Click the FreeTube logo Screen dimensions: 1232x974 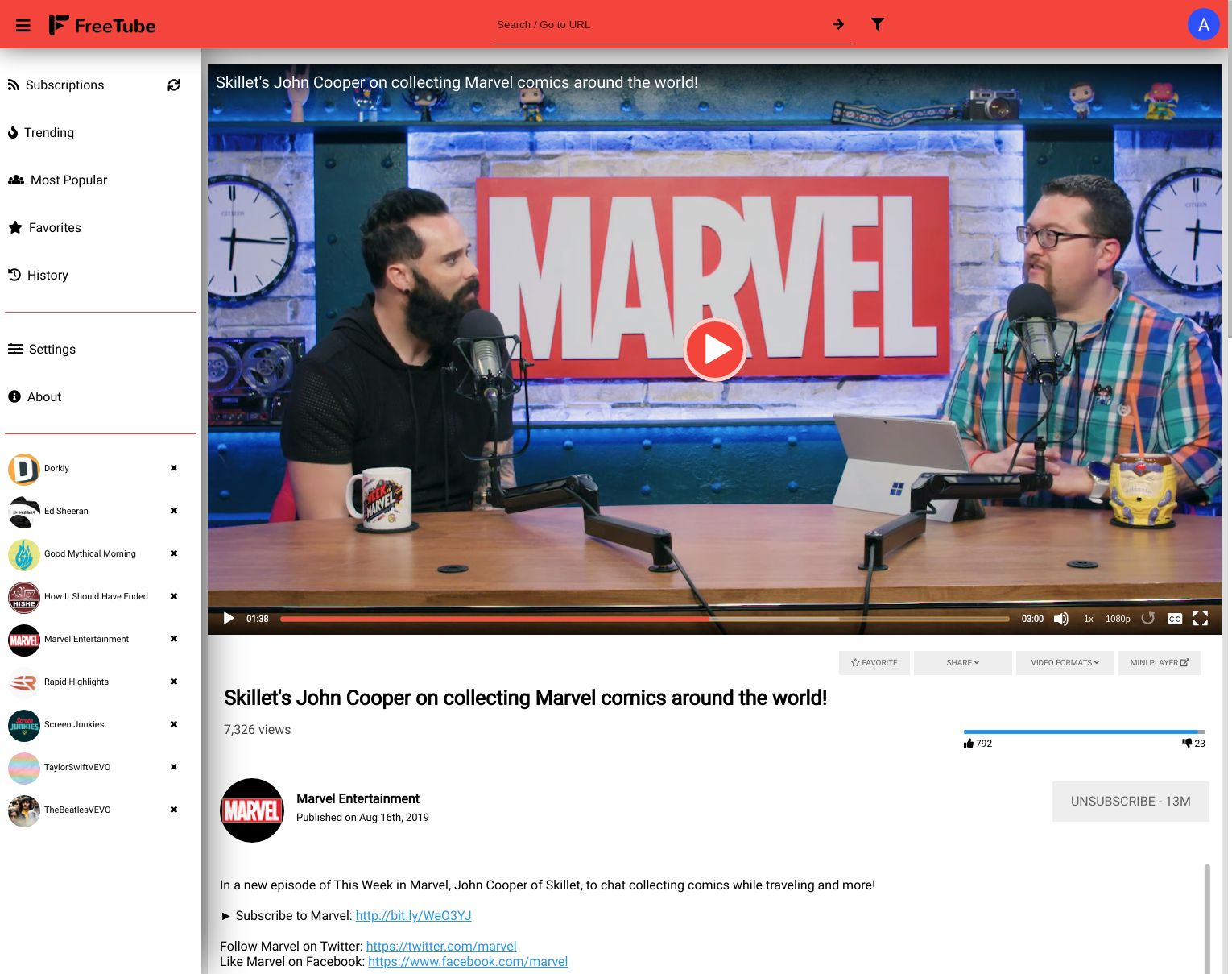coord(101,26)
